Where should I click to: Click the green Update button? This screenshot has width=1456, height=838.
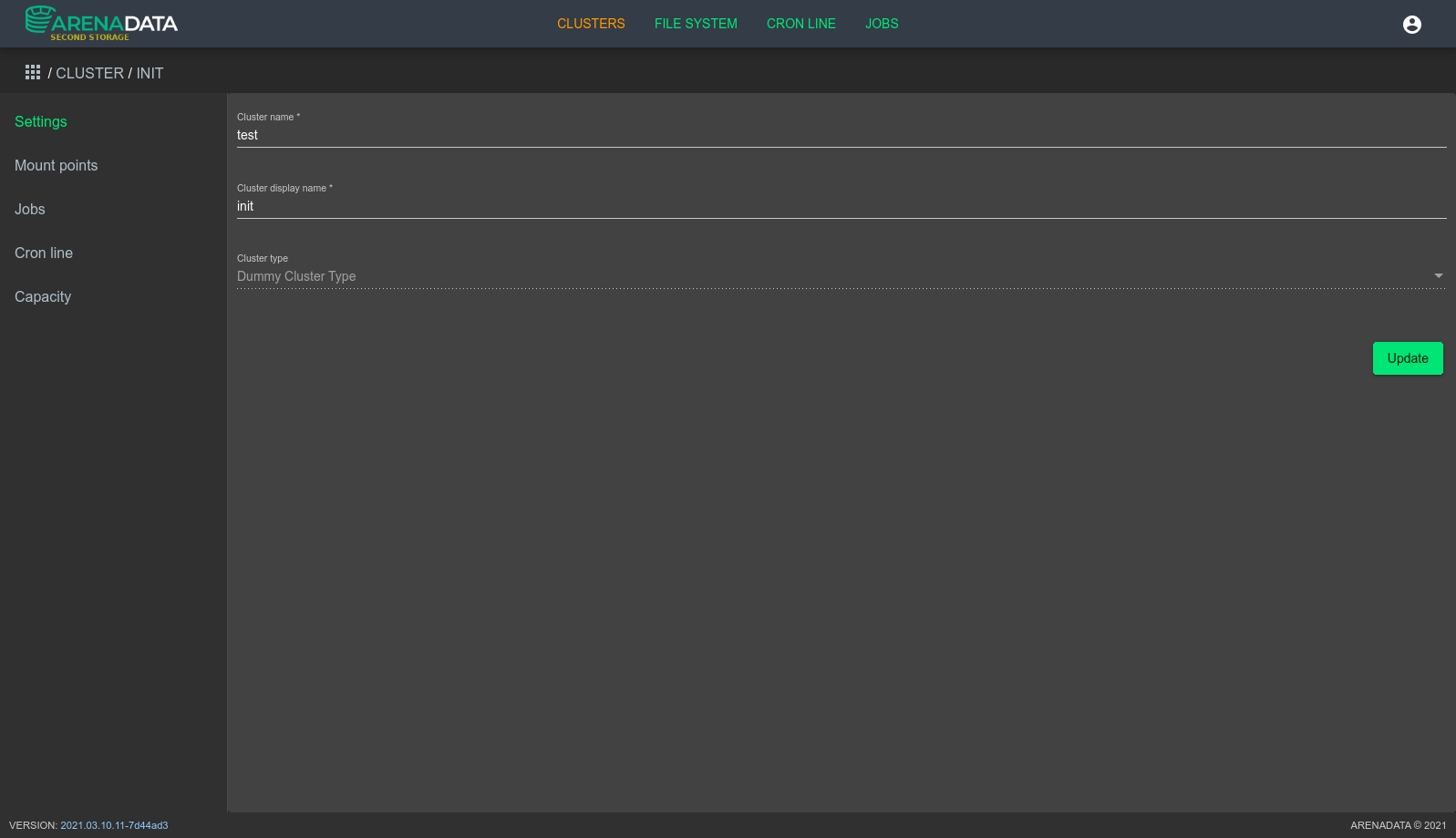point(1408,358)
